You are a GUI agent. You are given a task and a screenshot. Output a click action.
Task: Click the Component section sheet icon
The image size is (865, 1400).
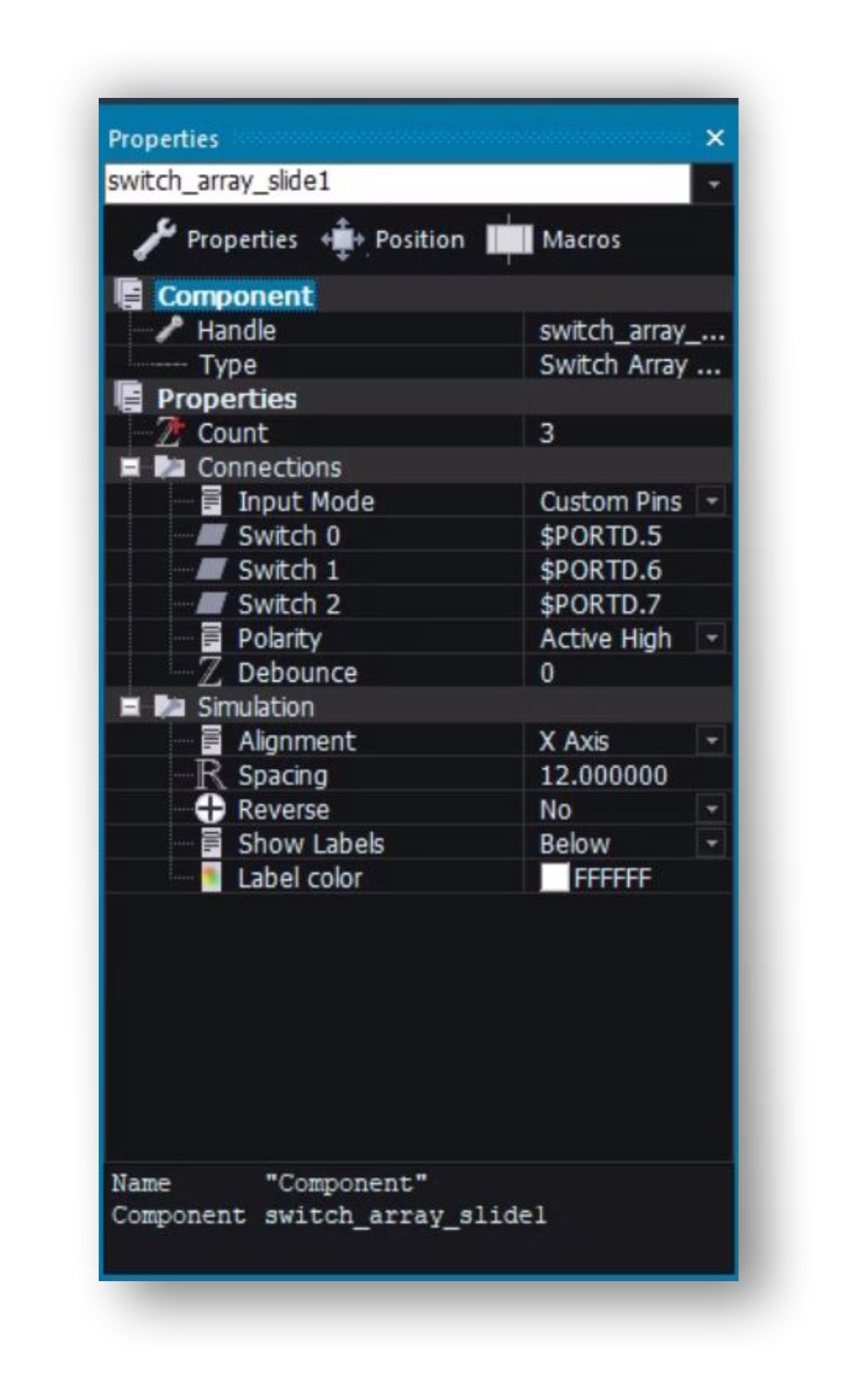(128, 295)
